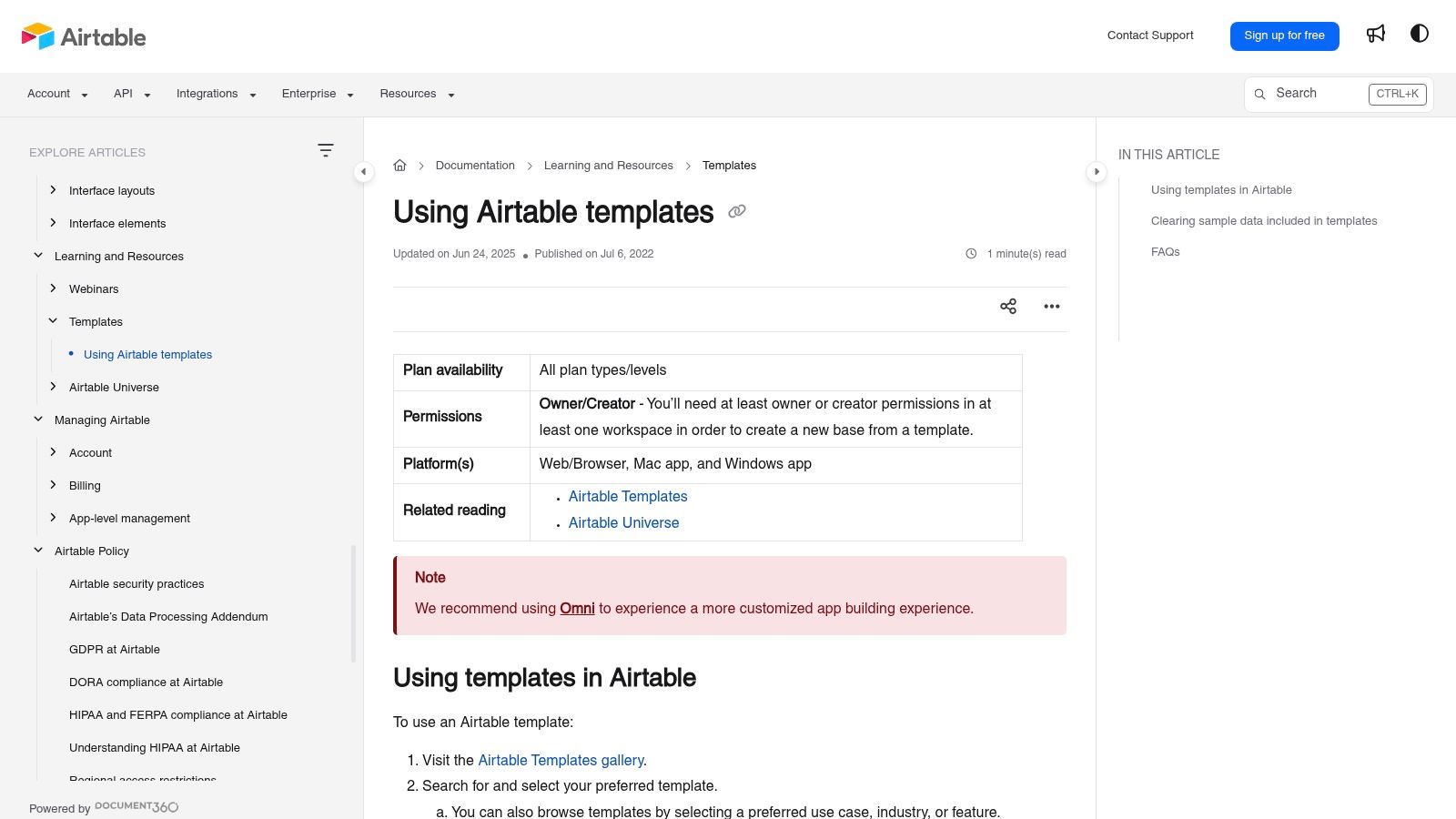Click Using templates in Airtable in the outline
The width and height of the screenshot is (1456, 819).
pos(1221,190)
